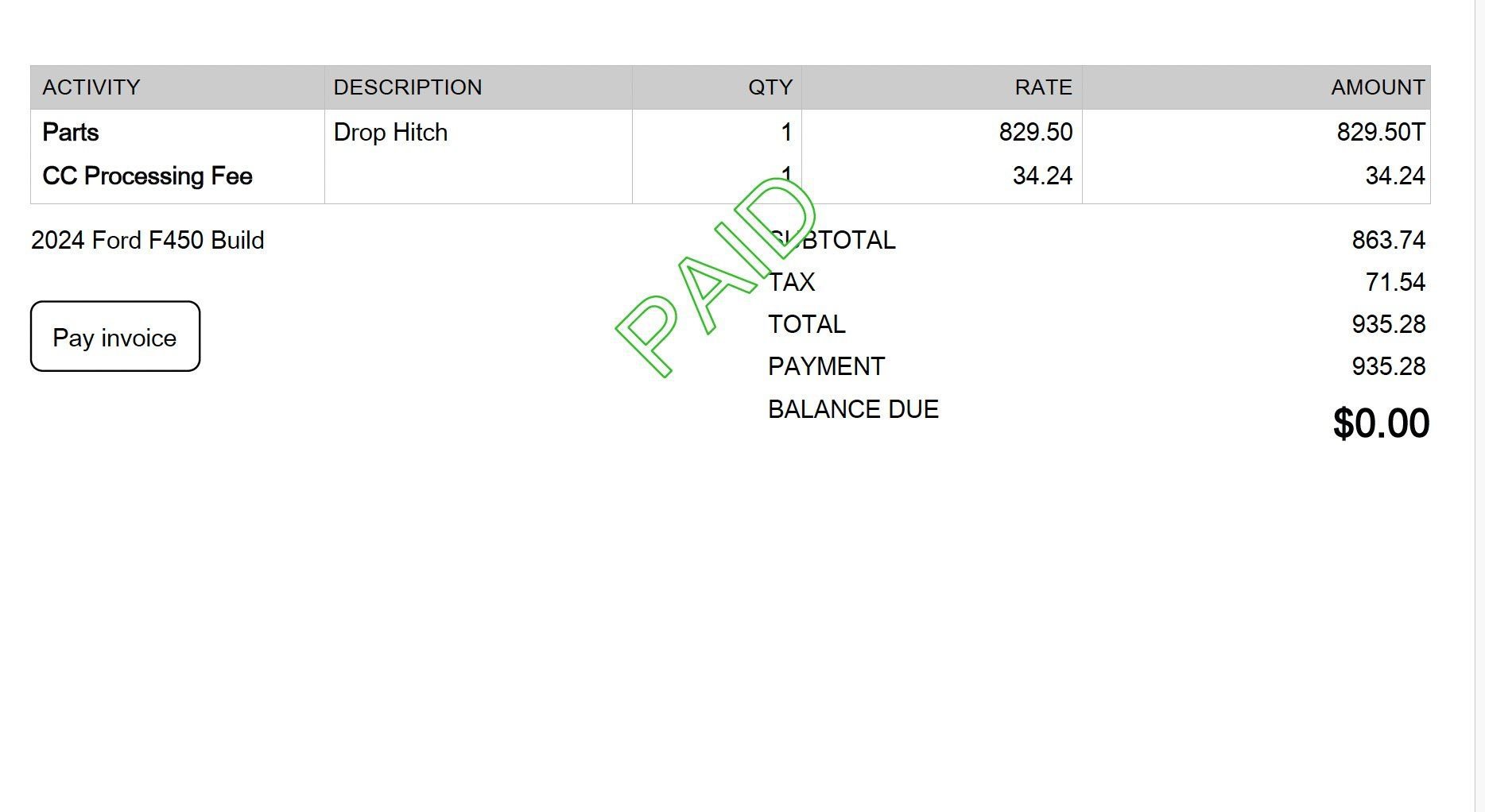Click the green PAID stamp
1485x812 pixels.
tap(717, 276)
